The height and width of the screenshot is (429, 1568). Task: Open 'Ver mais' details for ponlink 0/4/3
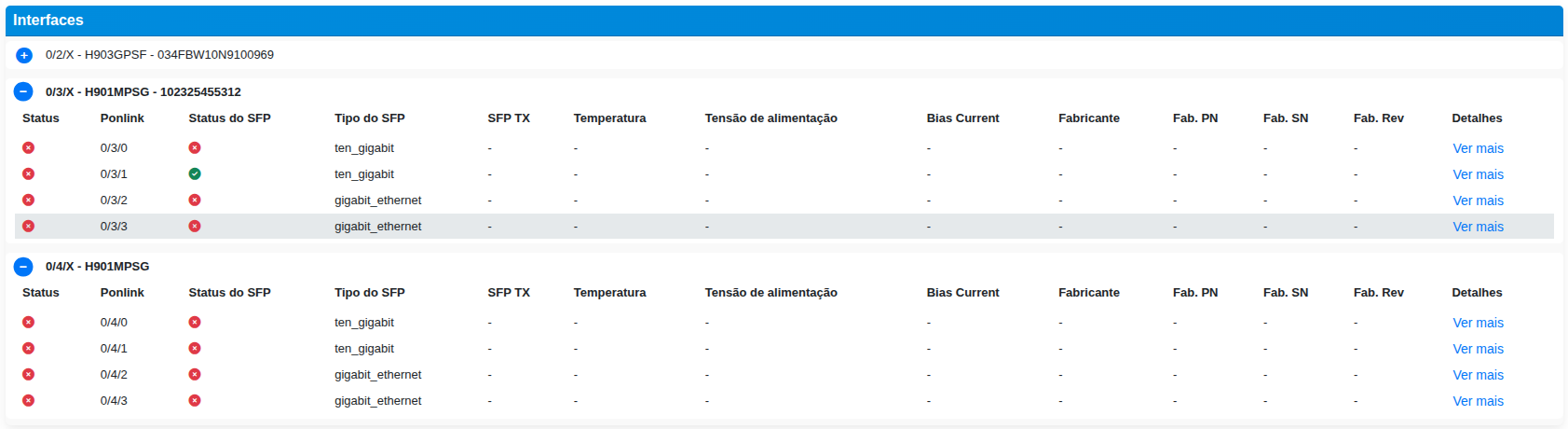1478,401
